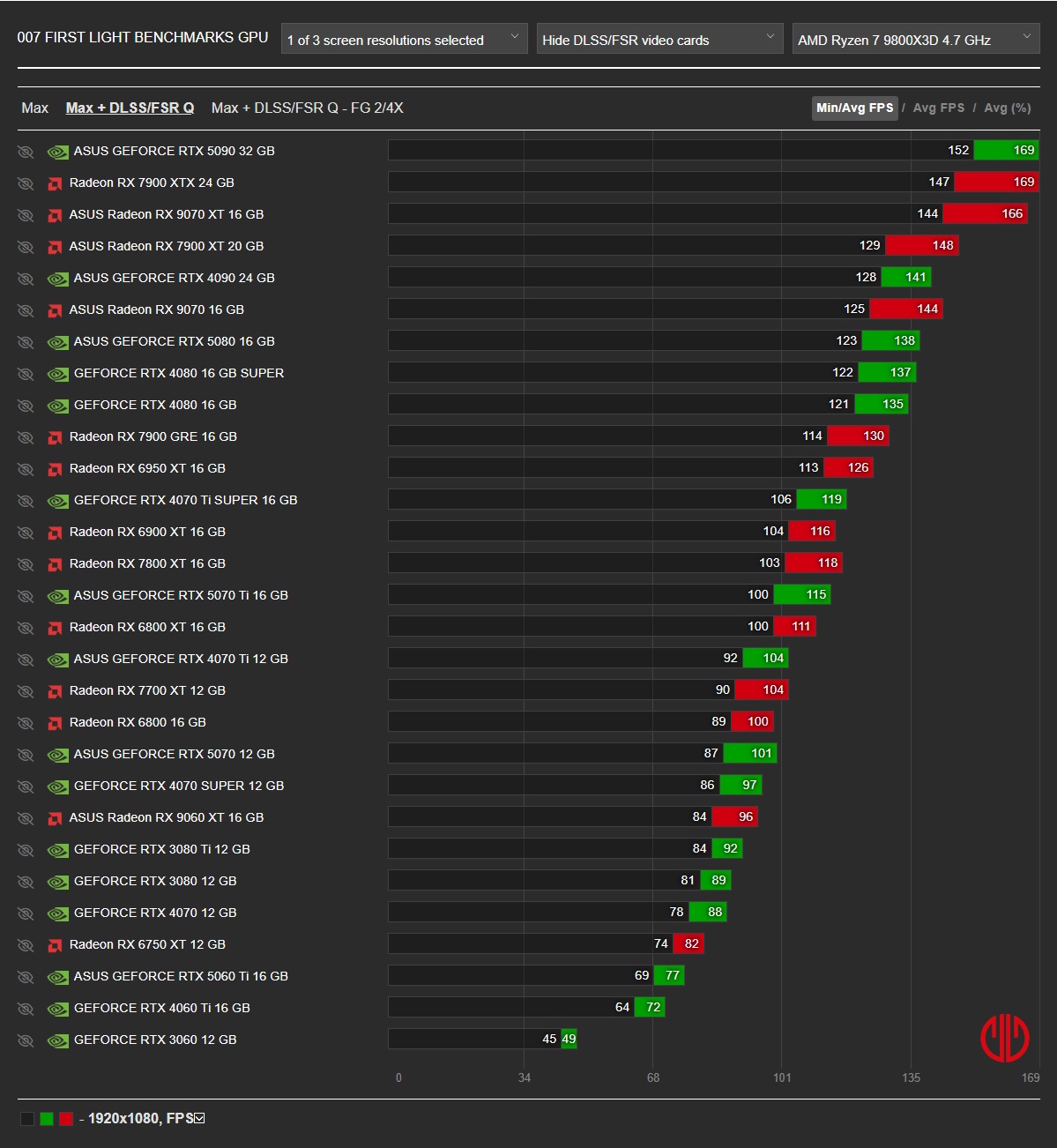This screenshot has width=1057, height=1148.
Task: Click the NVIDIA logo beside RTX 5070 Ti
Action: pos(57,596)
